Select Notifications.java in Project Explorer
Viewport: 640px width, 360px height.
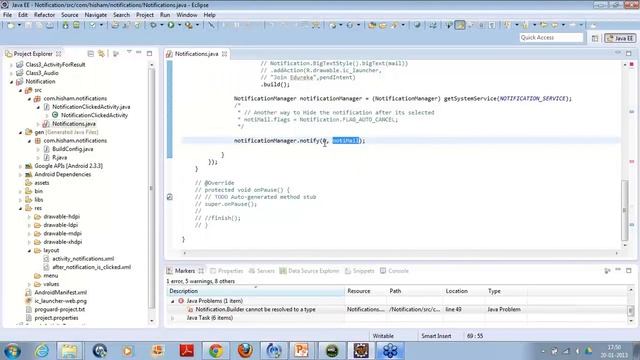[x=73, y=124]
